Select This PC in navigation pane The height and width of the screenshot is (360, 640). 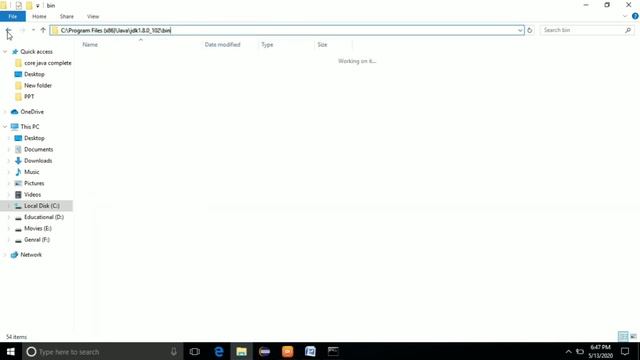click(30, 127)
